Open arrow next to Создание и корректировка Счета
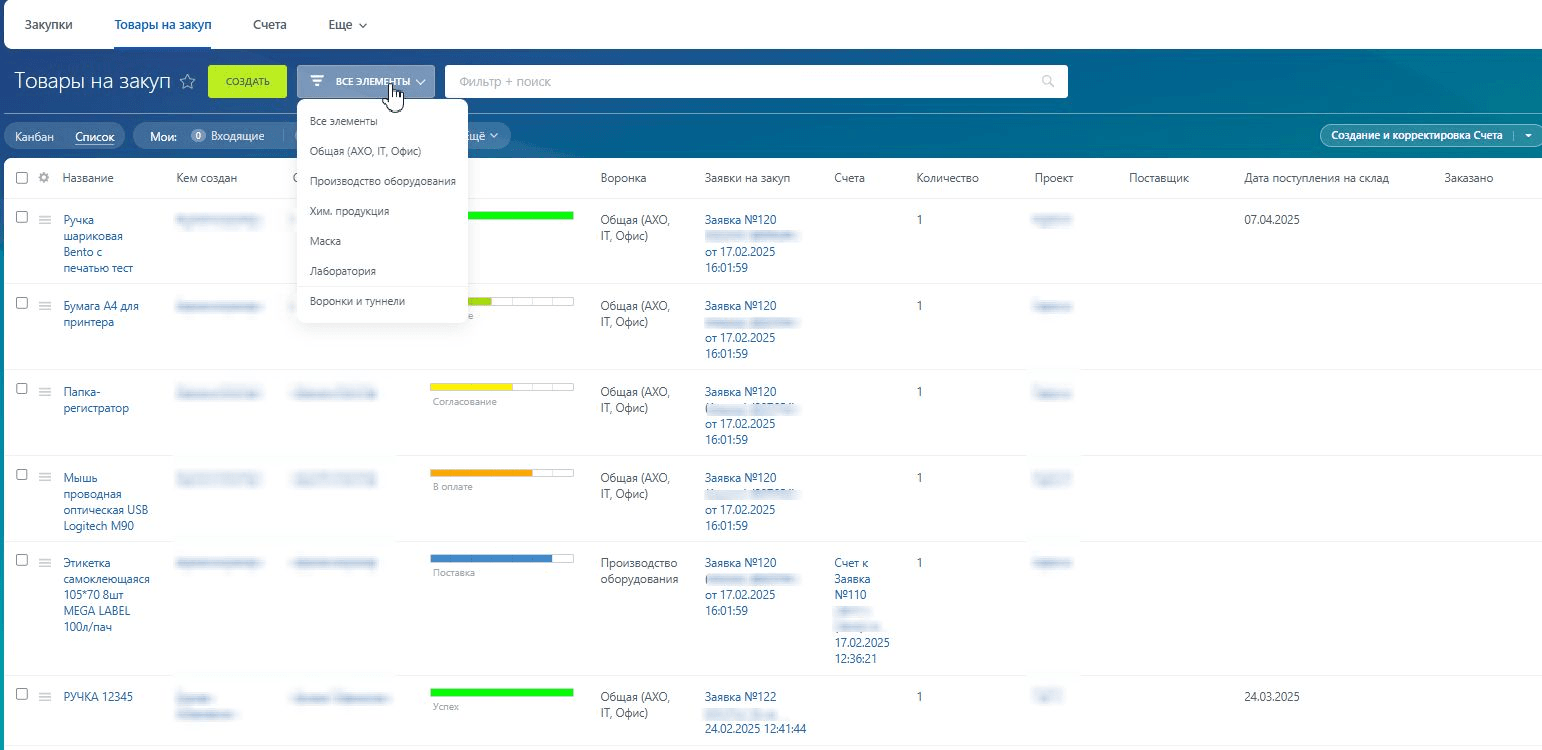This screenshot has width=1542, height=750. [1528, 136]
